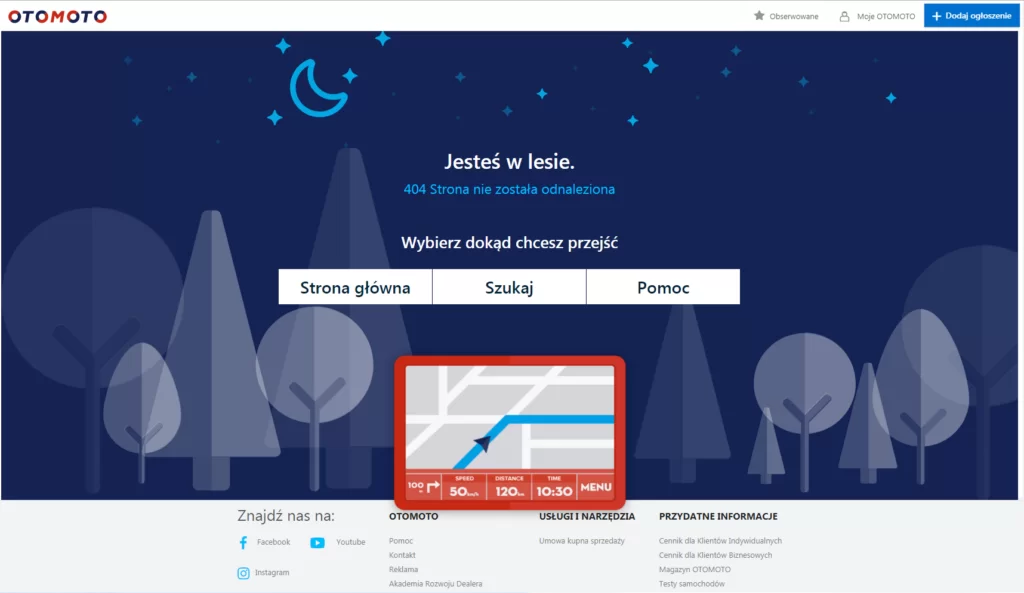Add a new listing with Dodaj ogłoszenie
The height and width of the screenshot is (593, 1024).
[971, 16]
